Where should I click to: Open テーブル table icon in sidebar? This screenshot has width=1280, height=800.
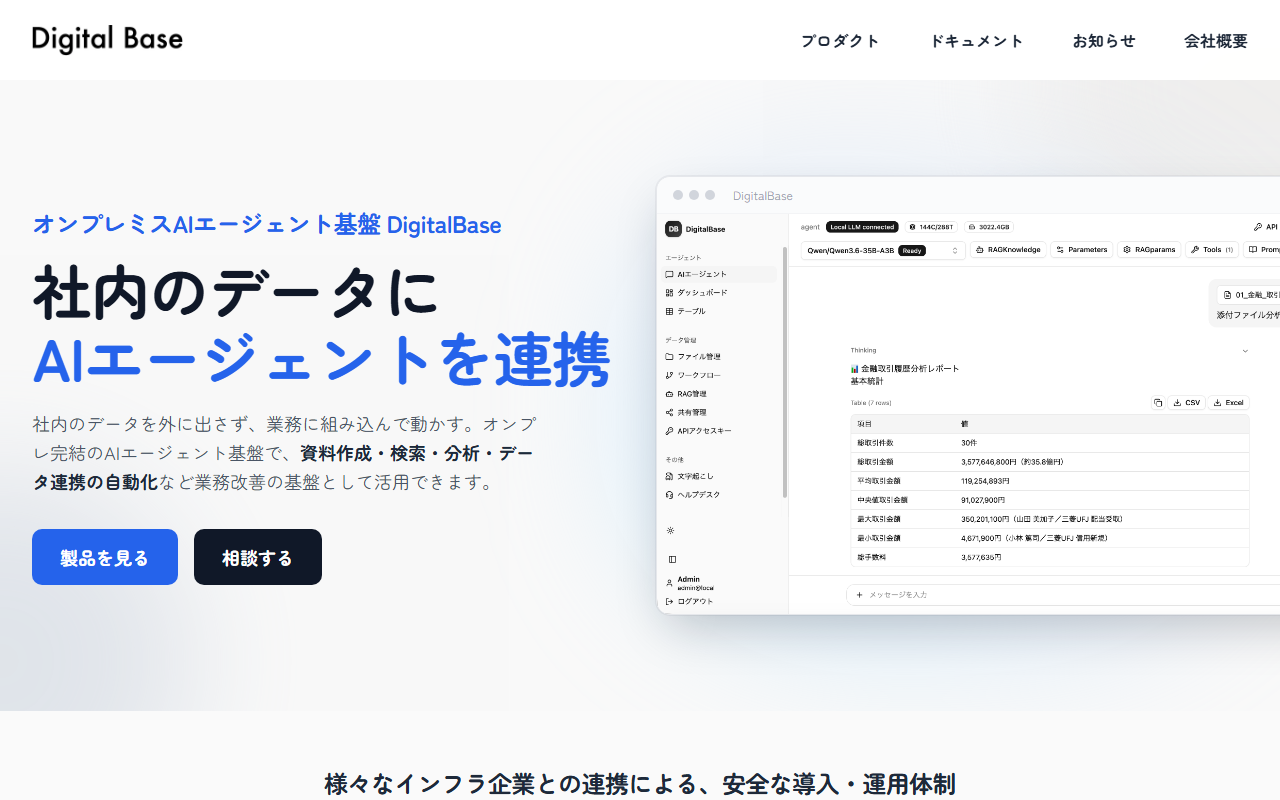pyautogui.click(x=669, y=311)
